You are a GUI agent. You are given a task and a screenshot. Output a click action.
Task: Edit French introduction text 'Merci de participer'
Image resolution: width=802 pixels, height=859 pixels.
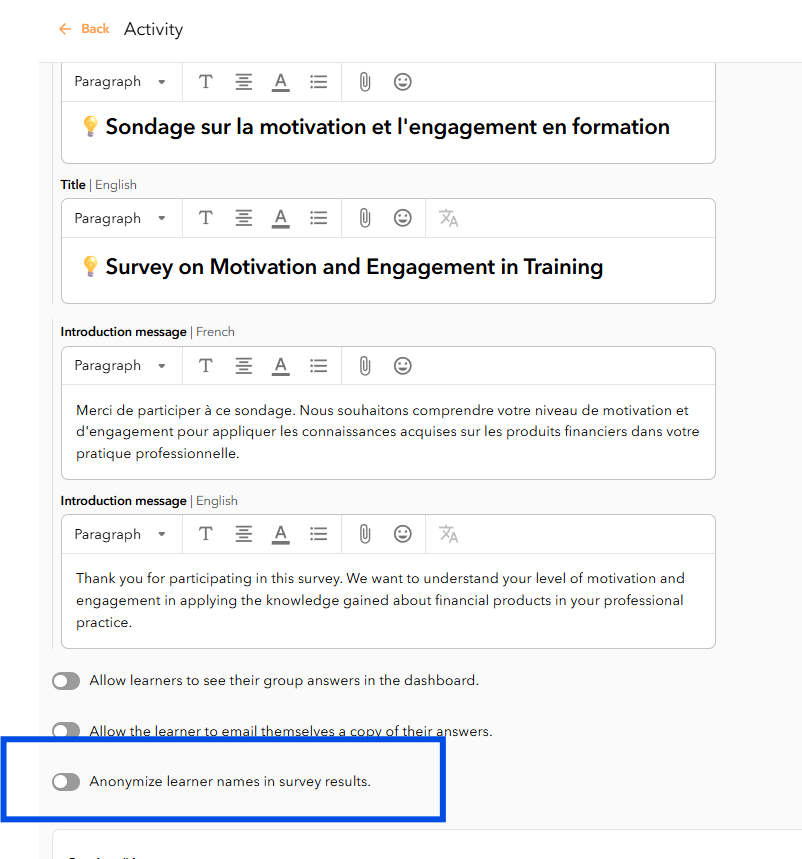[x=388, y=432]
